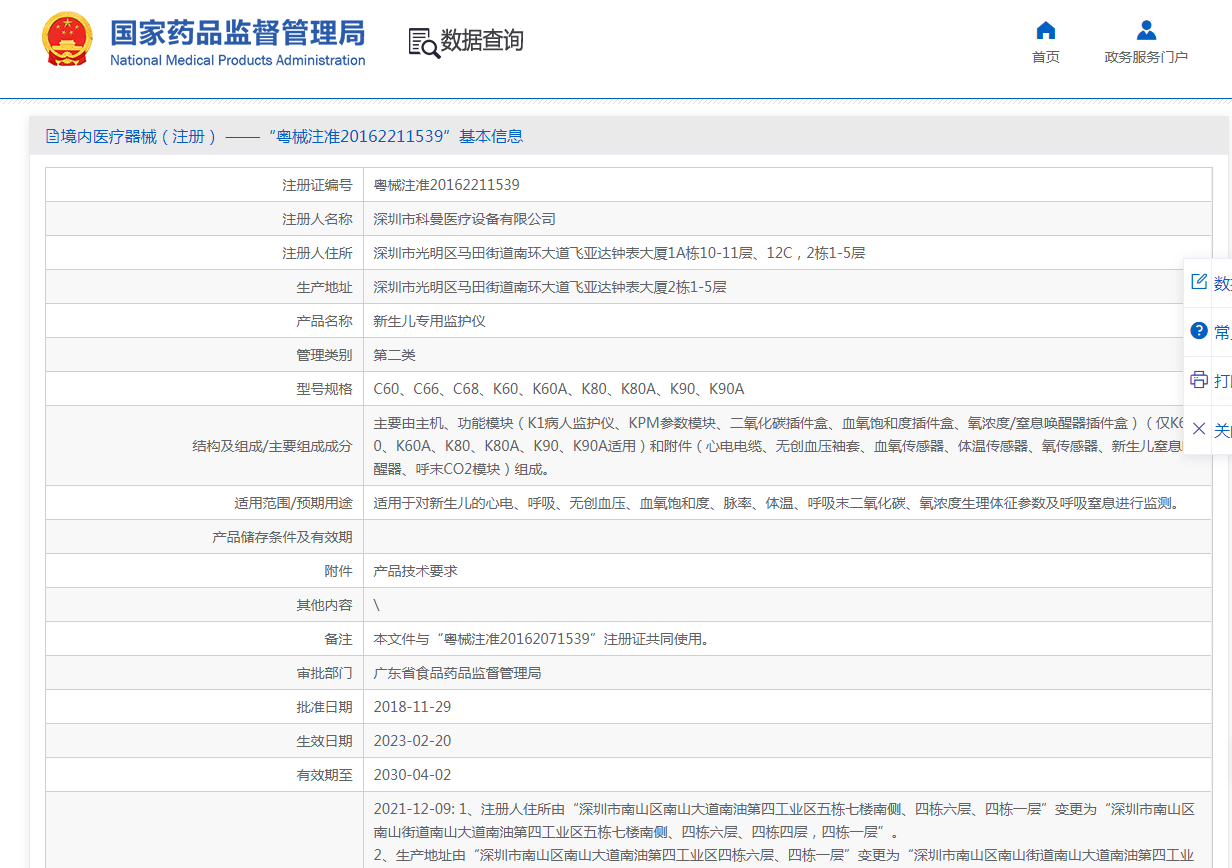Click 广东省食品药品监督管理局 approval department
This screenshot has width=1232, height=868.
457,673
